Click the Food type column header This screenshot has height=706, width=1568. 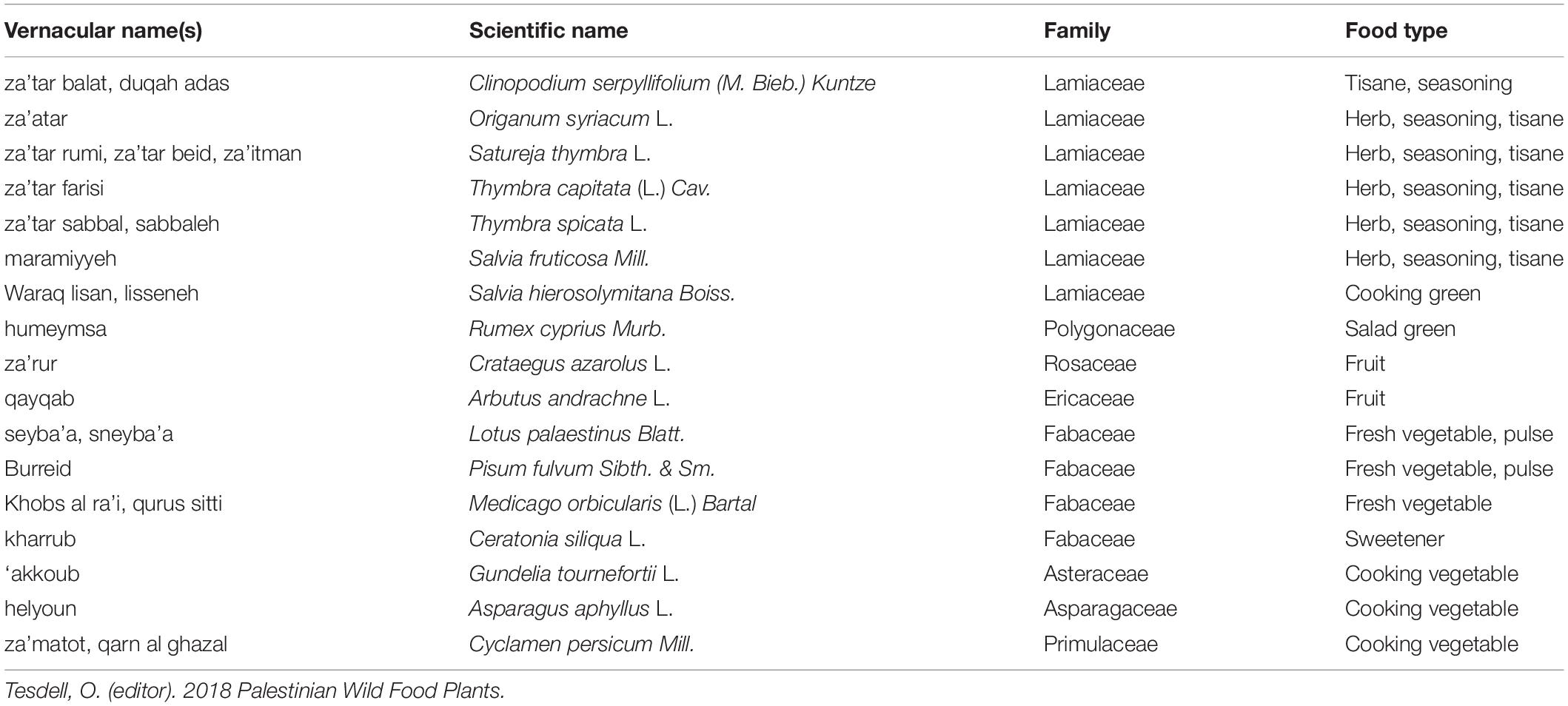coord(1396,31)
